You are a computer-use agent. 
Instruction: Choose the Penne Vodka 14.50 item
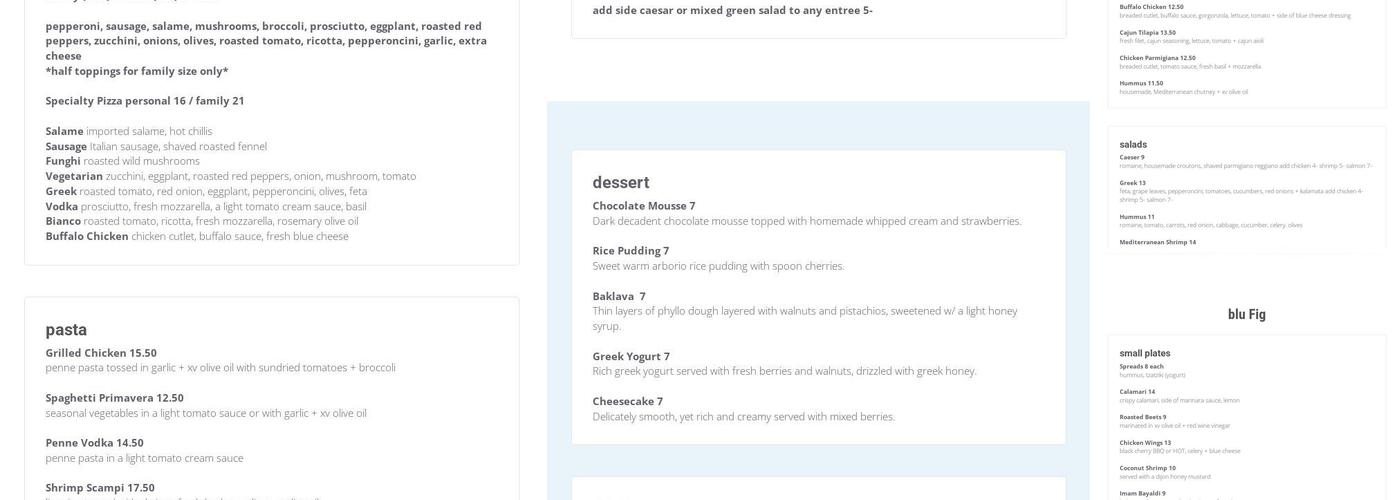pos(94,443)
